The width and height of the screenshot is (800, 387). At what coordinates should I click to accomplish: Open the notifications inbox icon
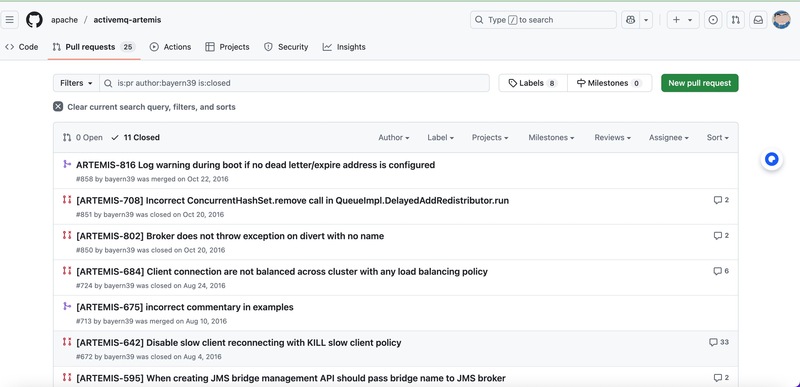pyautogui.click(x=758, y=20)
